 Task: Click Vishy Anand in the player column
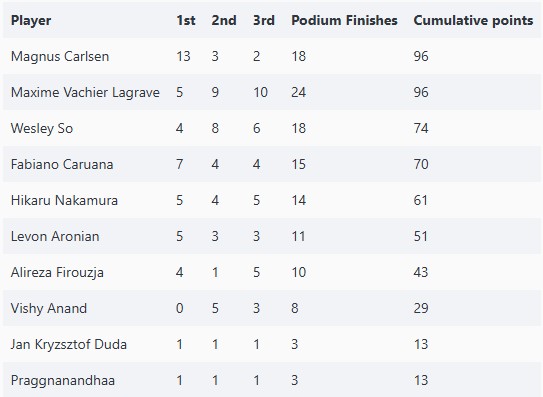49,308
